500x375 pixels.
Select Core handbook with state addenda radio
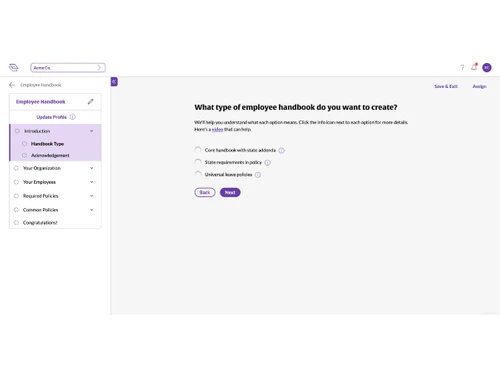pos(198,150)
